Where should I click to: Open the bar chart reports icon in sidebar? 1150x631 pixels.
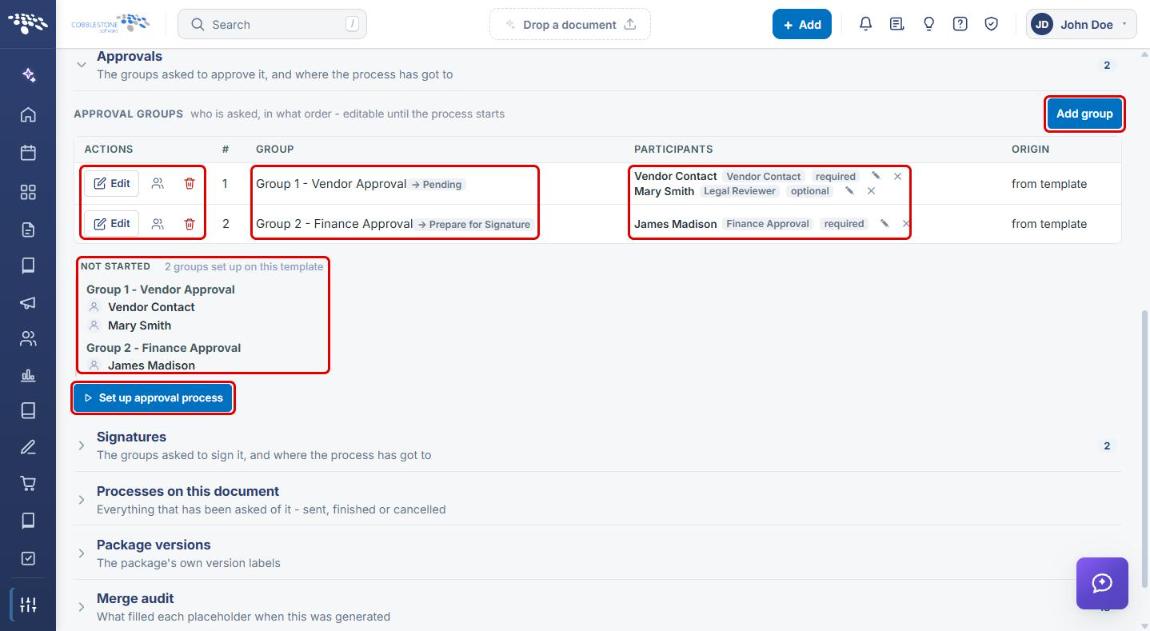28,376
